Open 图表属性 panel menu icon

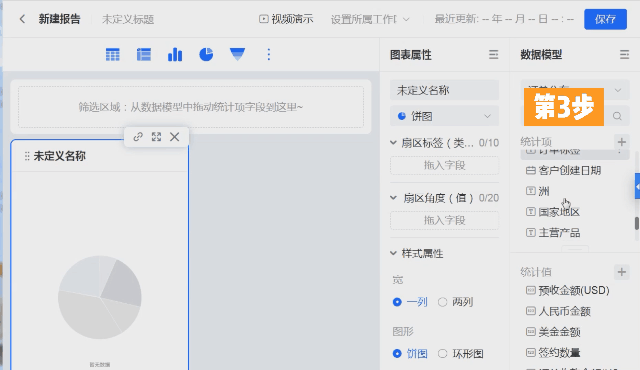(x=493, y=55)
